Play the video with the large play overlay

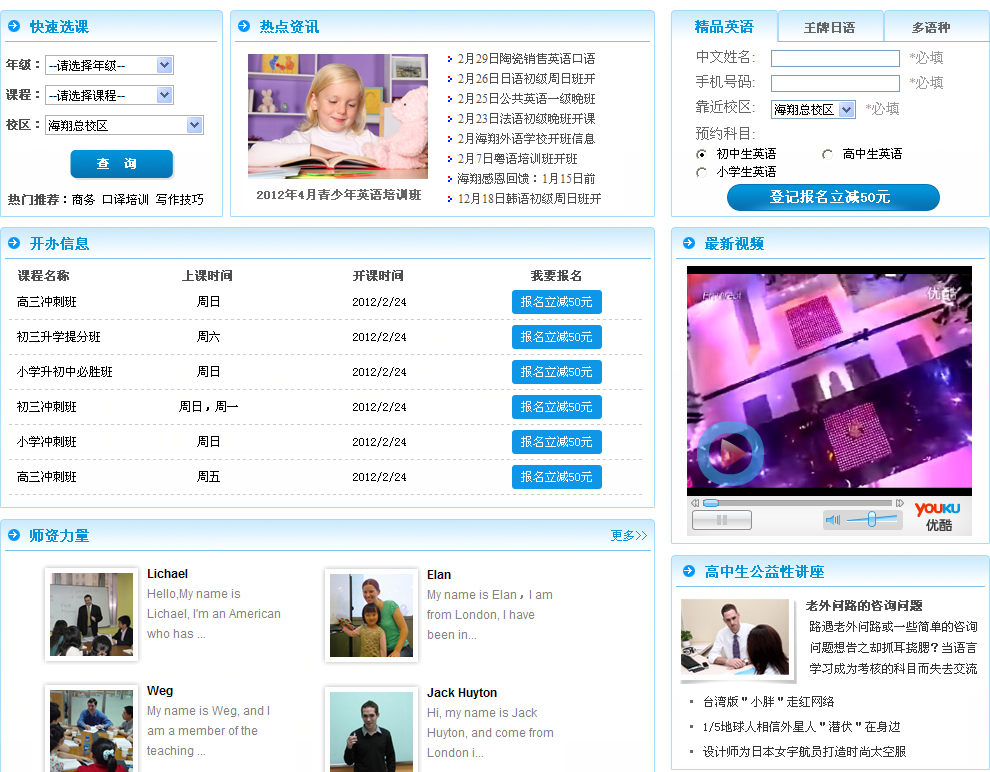(729, 453)
